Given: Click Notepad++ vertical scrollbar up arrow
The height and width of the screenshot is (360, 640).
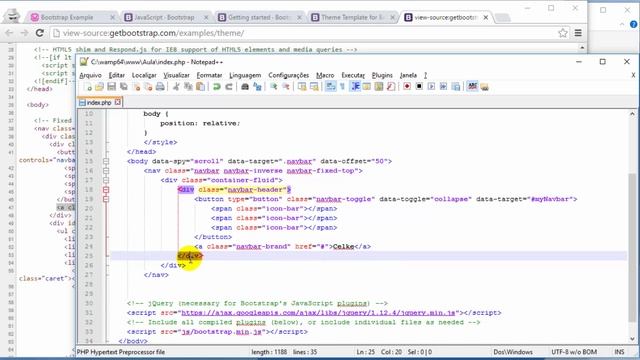Looking at the screenshot, I should pyautogui.click(x=632, y=113).
